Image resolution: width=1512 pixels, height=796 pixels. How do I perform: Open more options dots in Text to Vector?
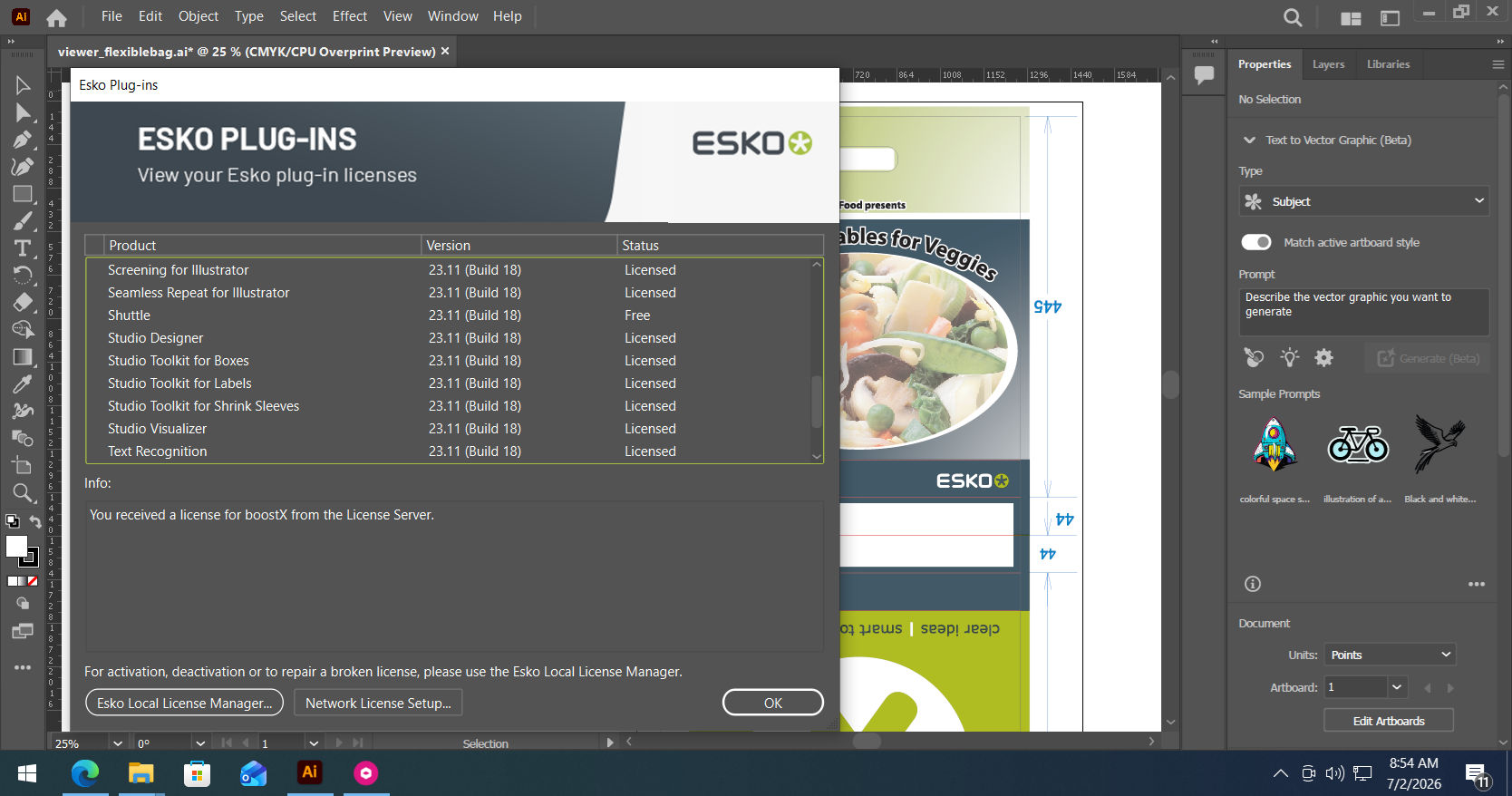1477,584
